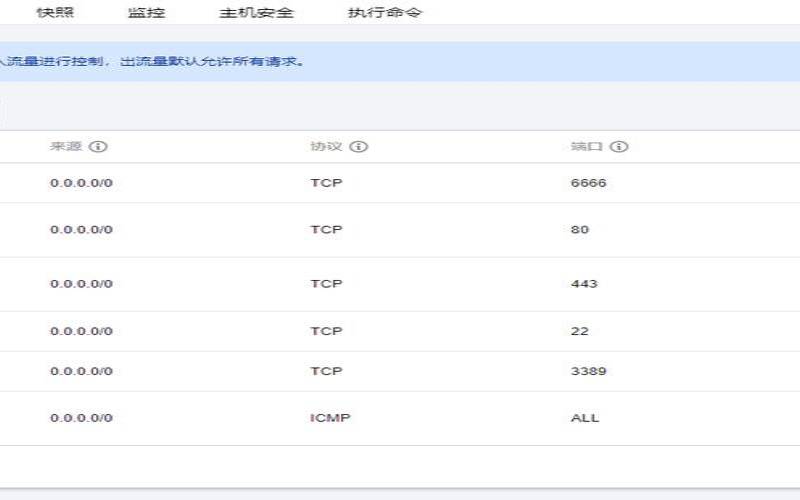Viewport: 800px width, 500px height.
Task: Click source 0.0.0.0/0 in the port 80 row
Action: (81, 230)
